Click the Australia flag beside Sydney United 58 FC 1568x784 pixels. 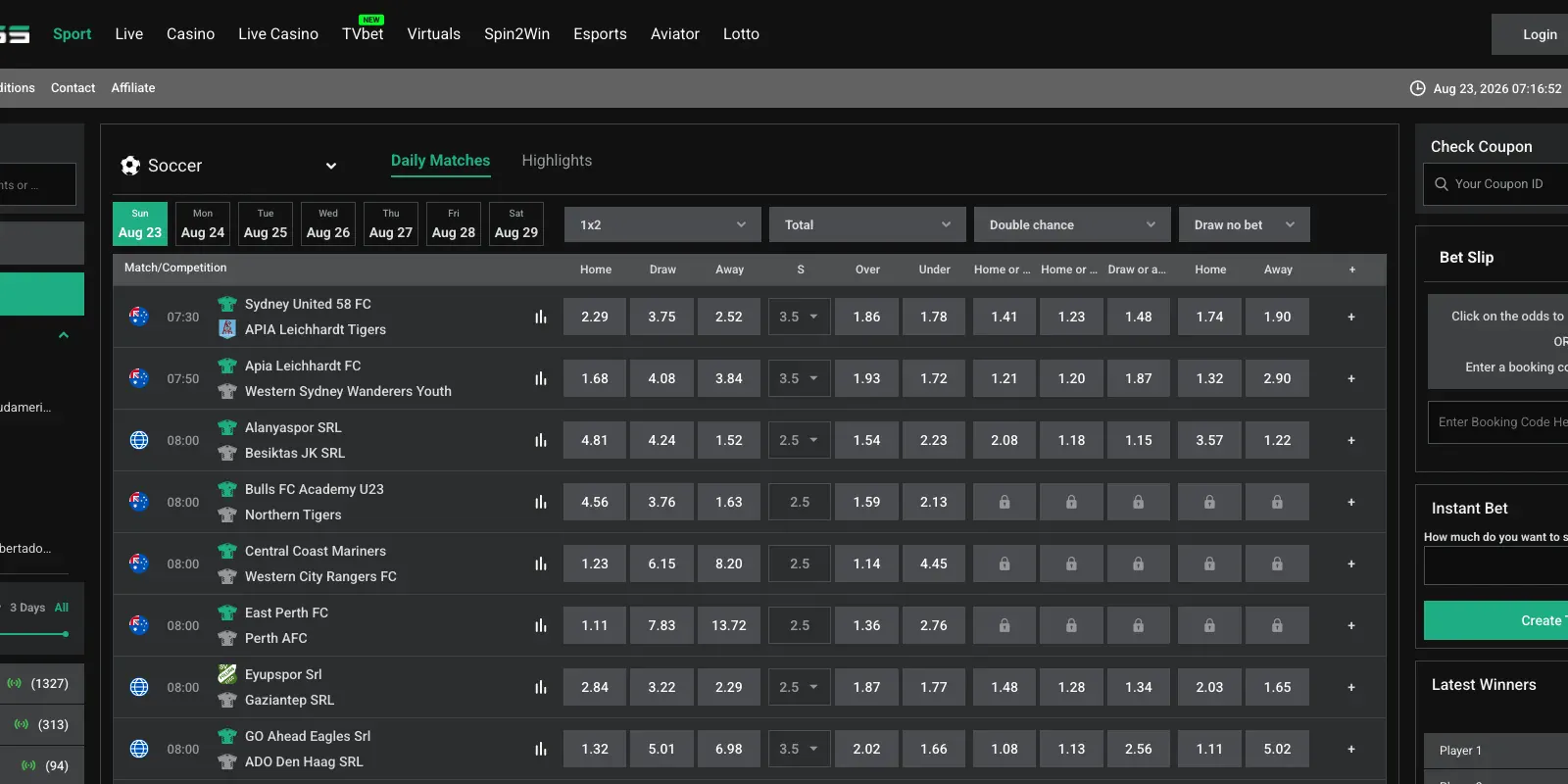coord(139,317)
